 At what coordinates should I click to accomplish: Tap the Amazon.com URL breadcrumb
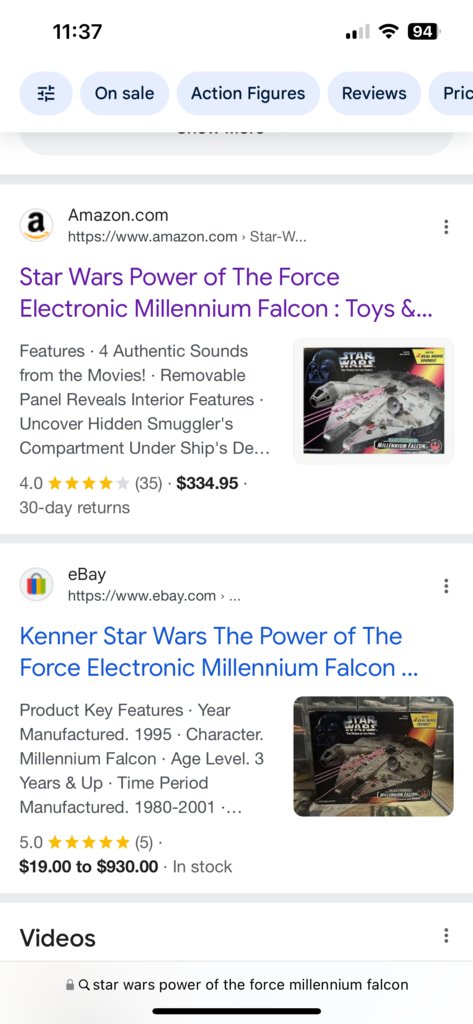187,236
